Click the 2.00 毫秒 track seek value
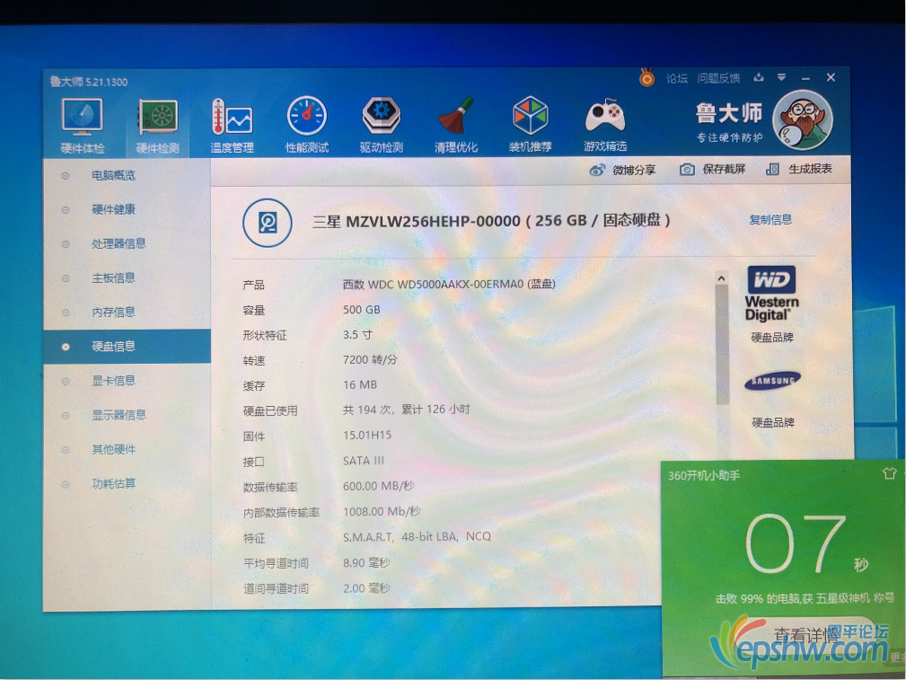Viewport: 906px width, 680px height. coord(366,588)
